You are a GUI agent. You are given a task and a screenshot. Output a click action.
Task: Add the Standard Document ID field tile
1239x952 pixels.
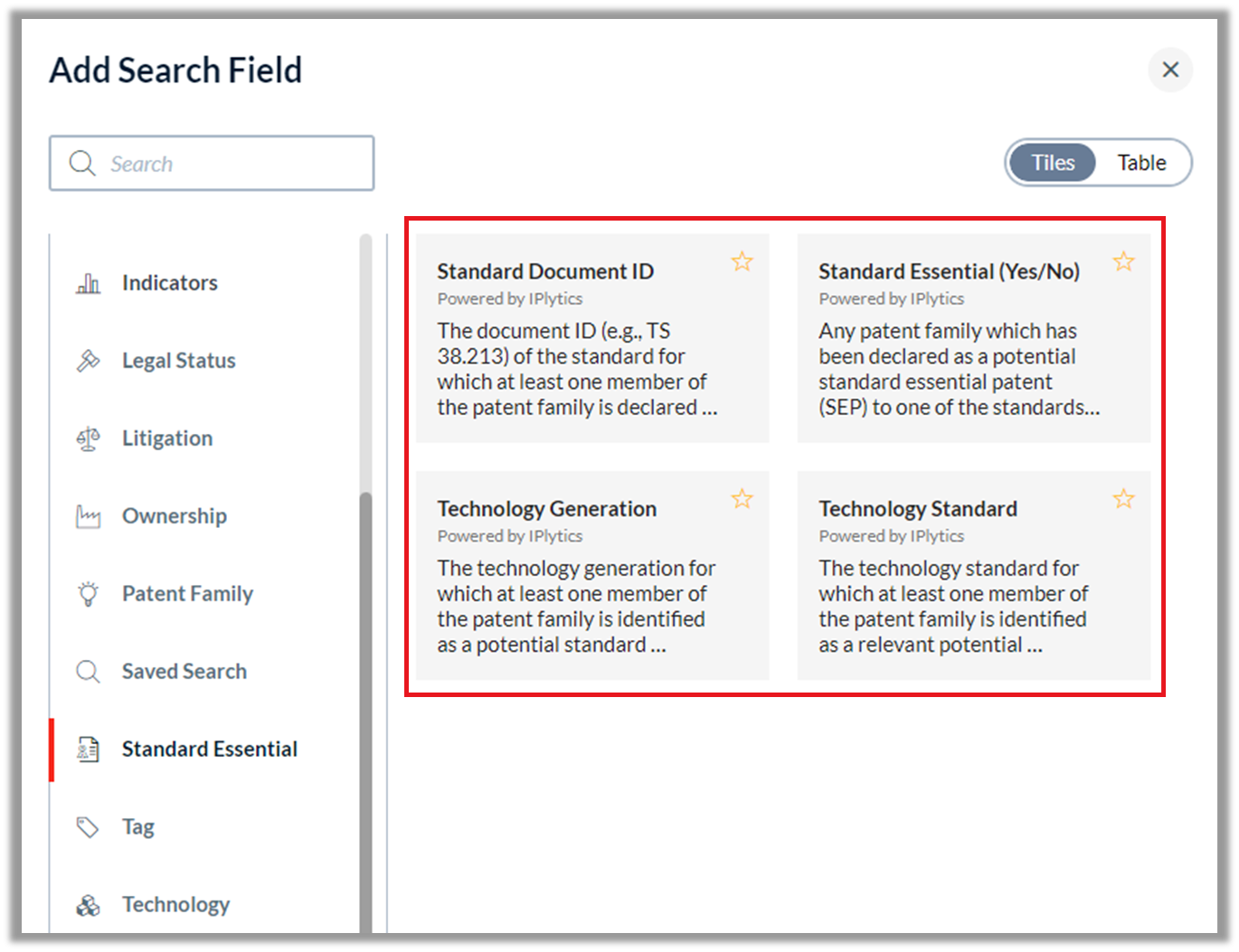pos(592,338)
